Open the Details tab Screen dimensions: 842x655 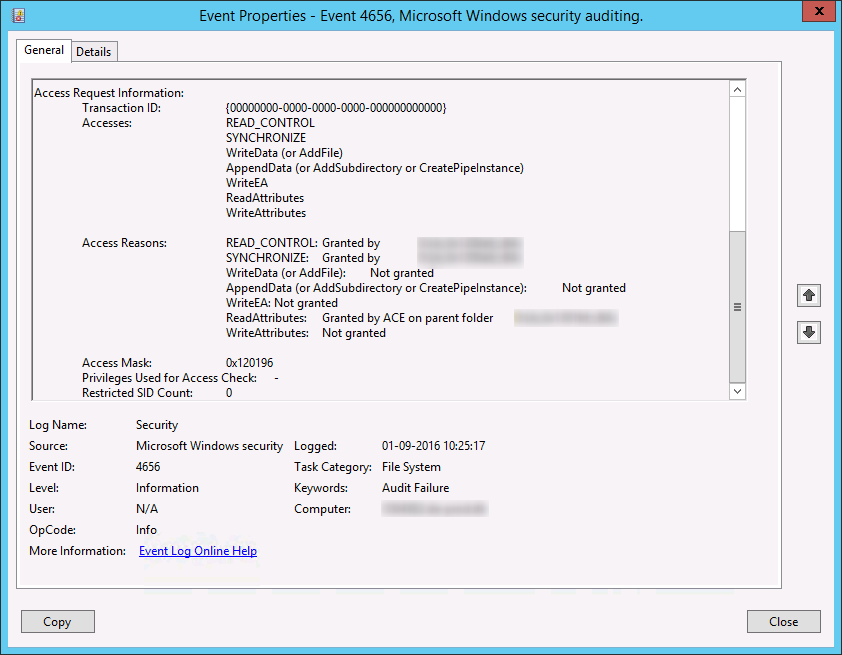[94, 51]
